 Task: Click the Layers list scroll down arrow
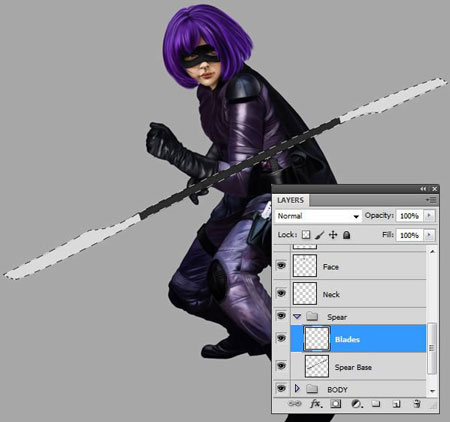432,391
